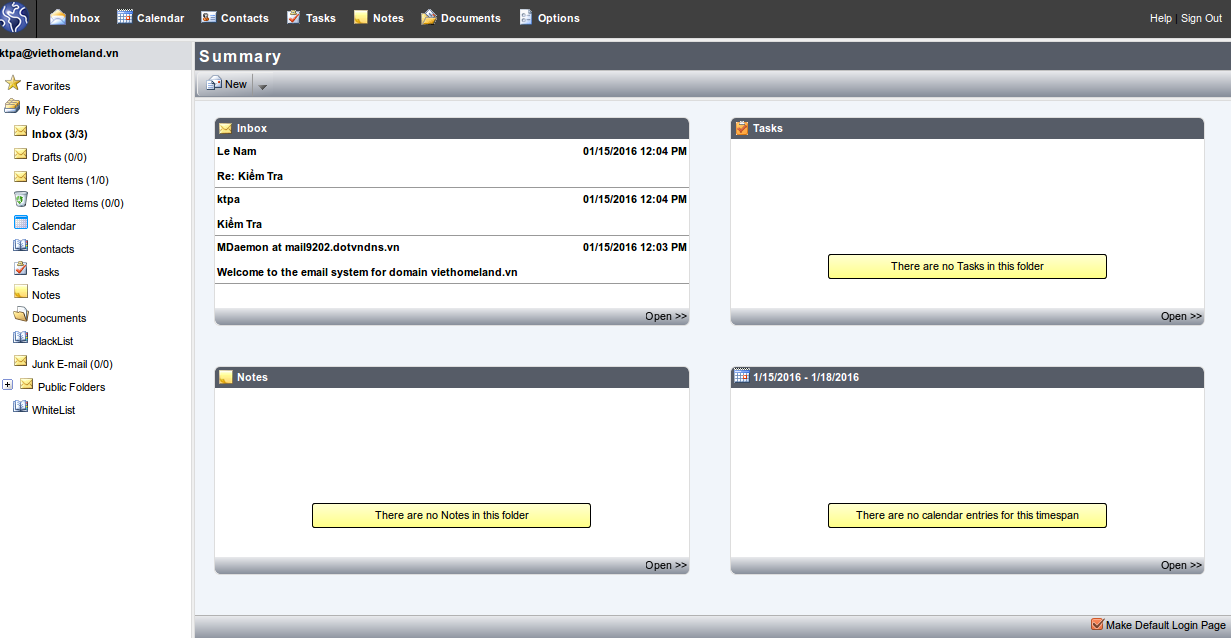This screenshot has width=1231, height=638.
Task: Click 'no calendar entries for this timespan' notice
Action: tap(967, 515)
